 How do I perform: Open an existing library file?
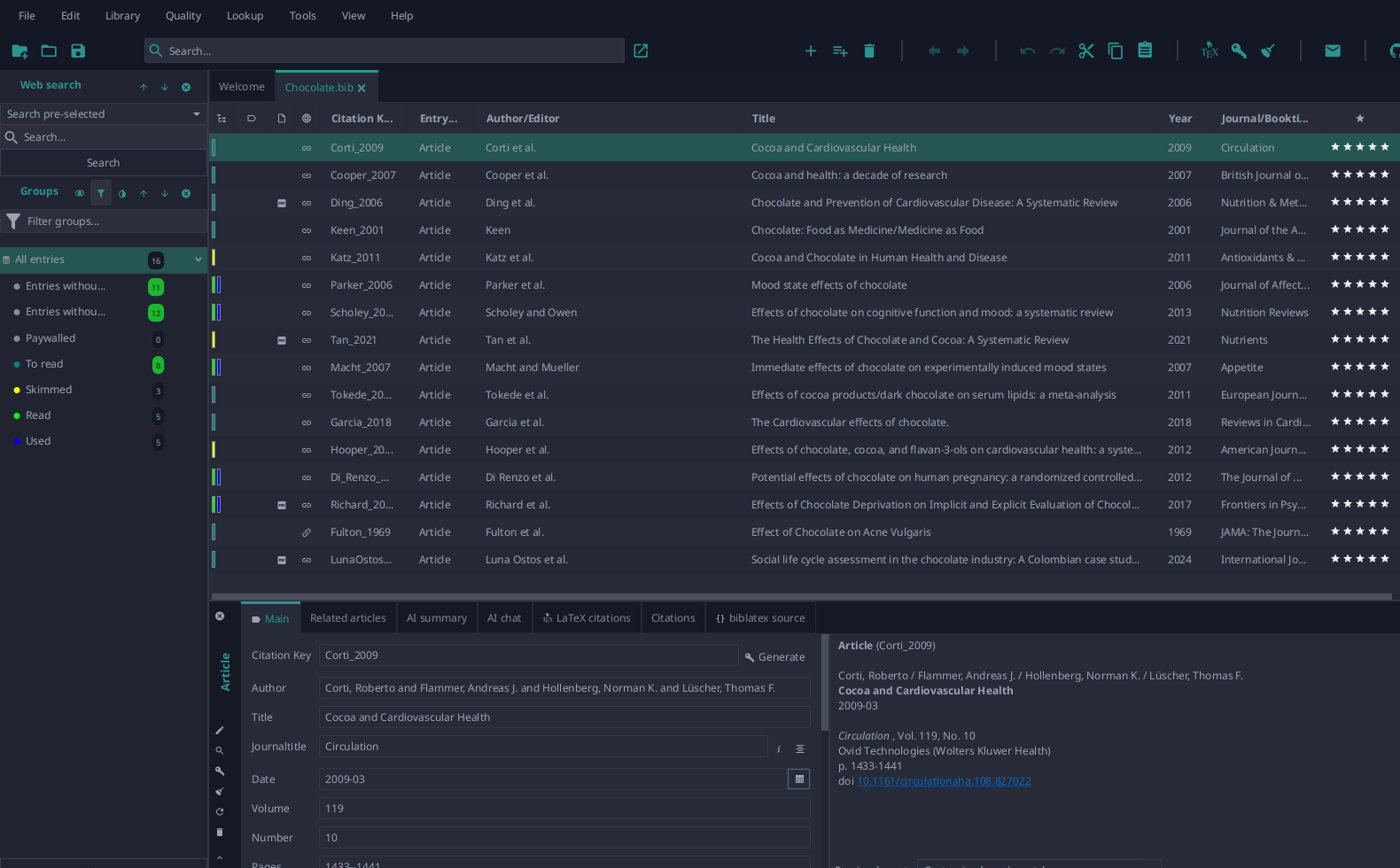point(49,51)
